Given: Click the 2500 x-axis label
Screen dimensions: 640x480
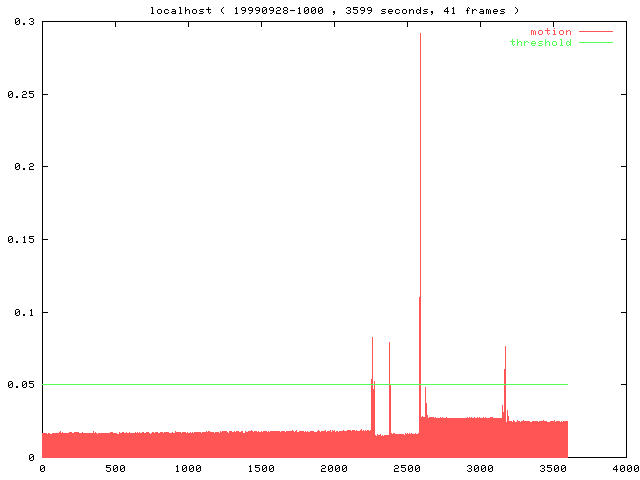Looking at the screenshot, I should [407, 468].
